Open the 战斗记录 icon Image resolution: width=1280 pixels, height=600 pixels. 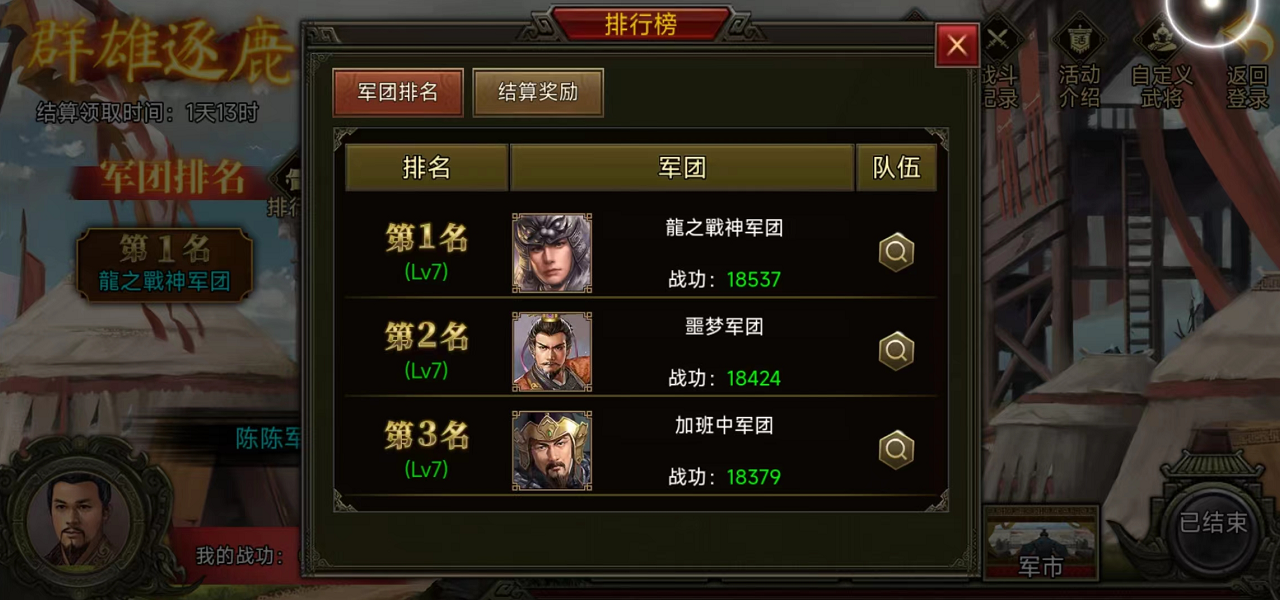click(x=999, y=62)
